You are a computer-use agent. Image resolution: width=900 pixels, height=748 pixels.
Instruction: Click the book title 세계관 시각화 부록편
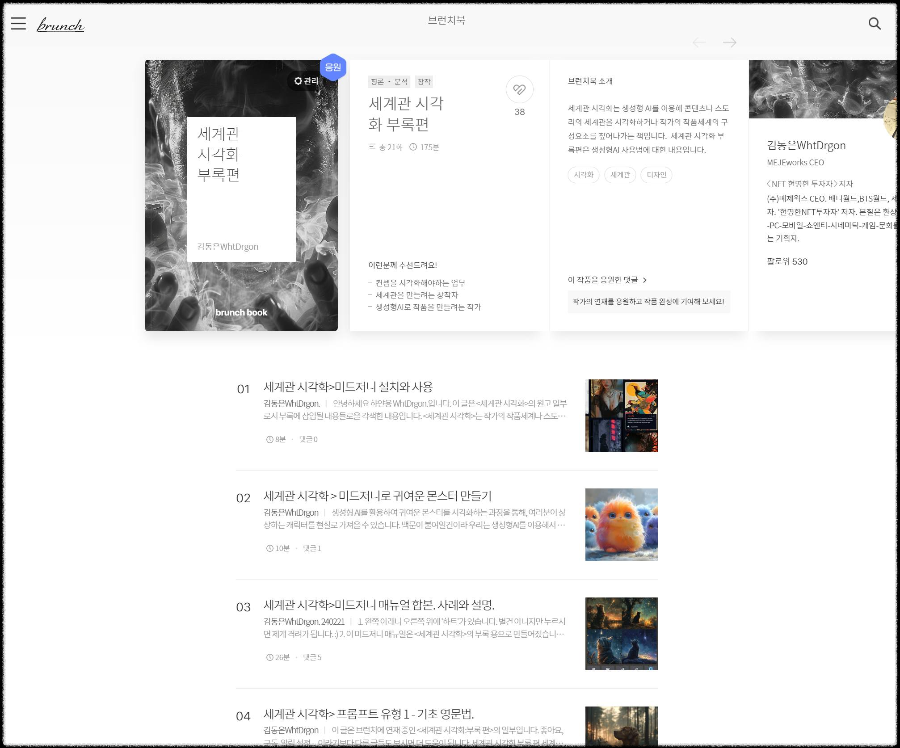pyautogui.click(x=406, y=114)
